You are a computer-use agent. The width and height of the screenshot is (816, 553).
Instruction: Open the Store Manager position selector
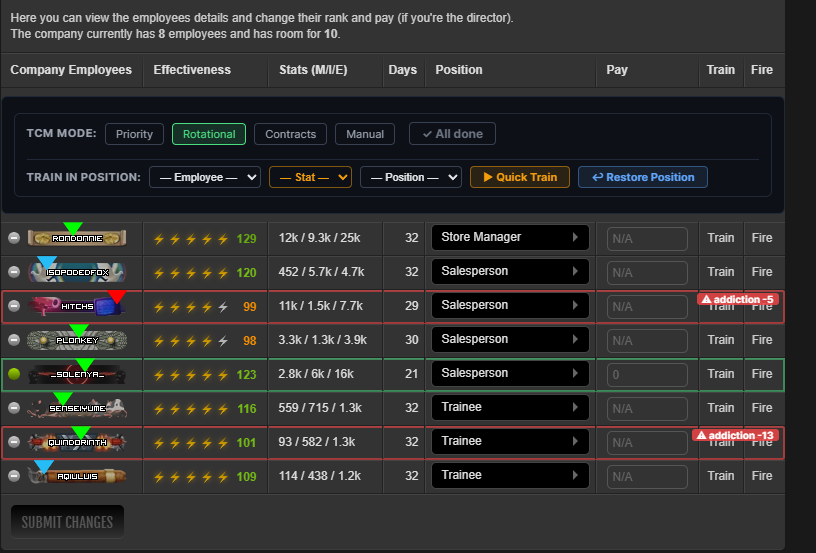point(510,237)
